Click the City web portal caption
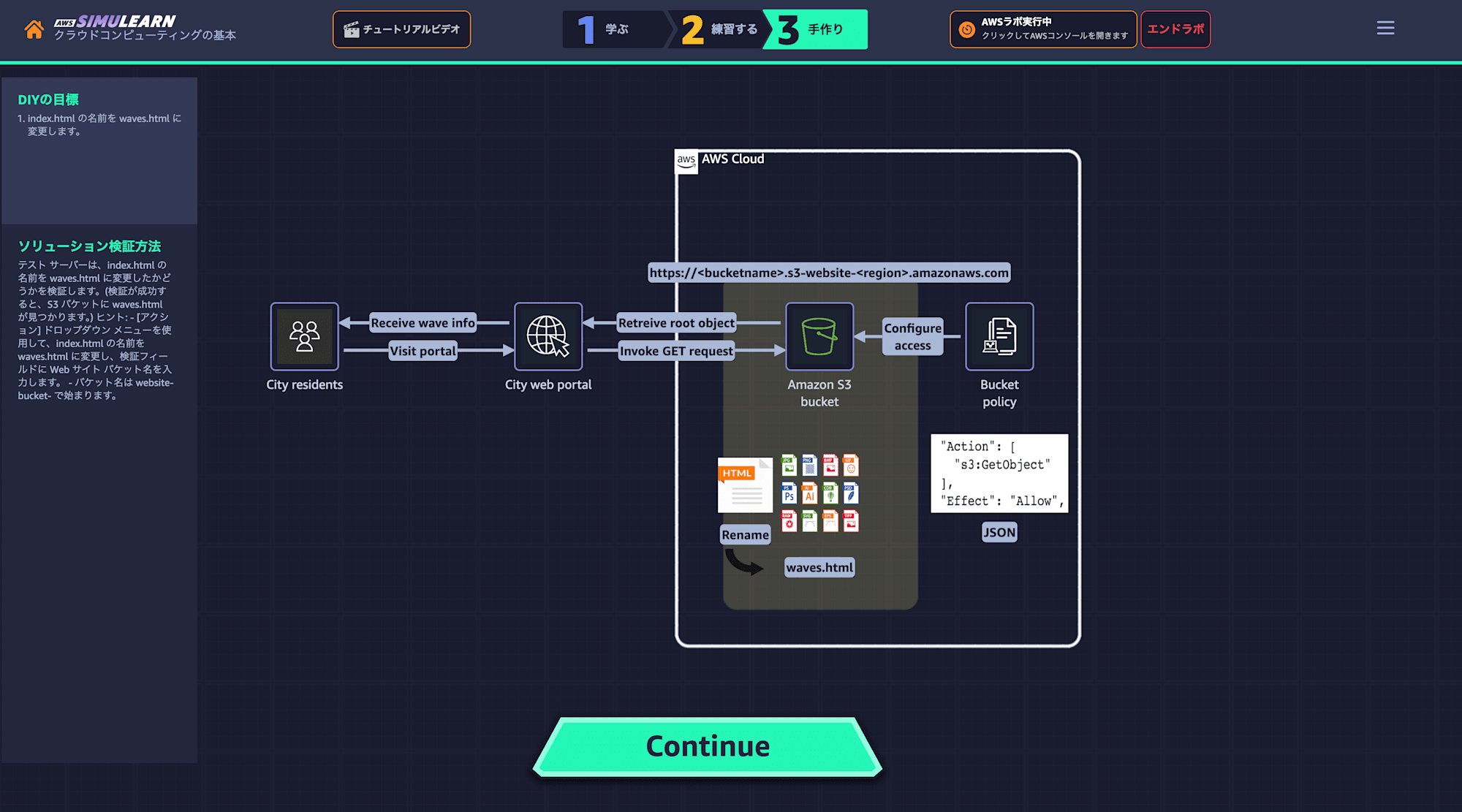Viewport: 1462px width, 812px height. (548, 384)
